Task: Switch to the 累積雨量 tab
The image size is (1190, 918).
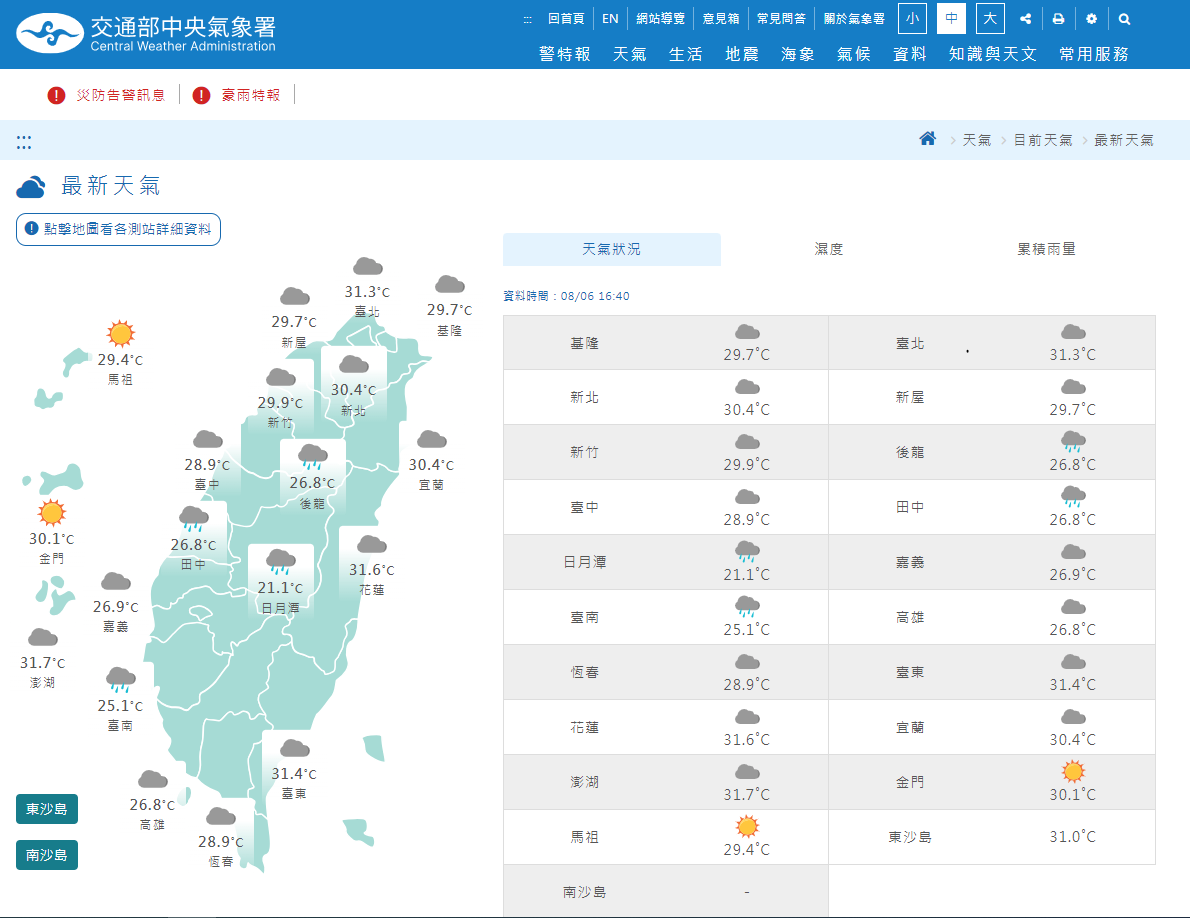Action: point(1048,249)
